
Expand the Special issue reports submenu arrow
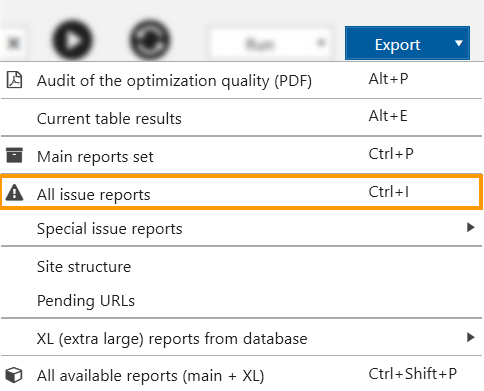click(x=470, y=227)
